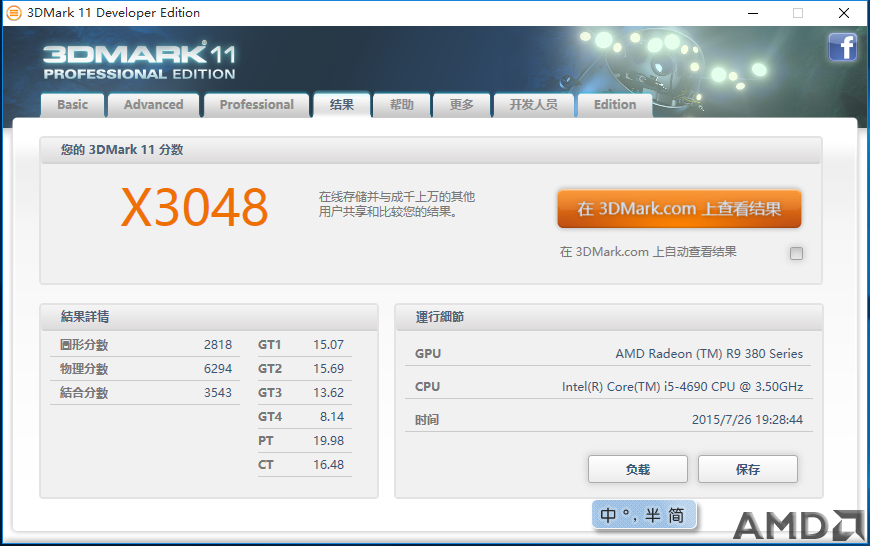Click the 保存 button
Screen dimensions: 870x546
point(747,469)
